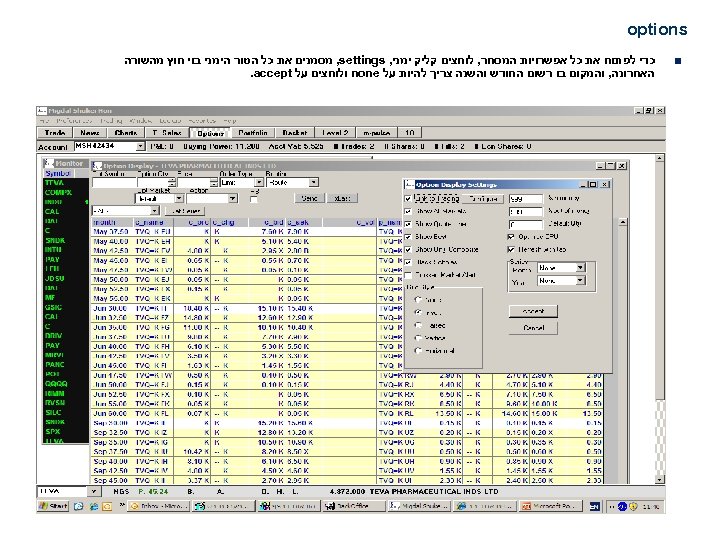Expand the TEVA symbol dropdown at bottom

point(94,491)
